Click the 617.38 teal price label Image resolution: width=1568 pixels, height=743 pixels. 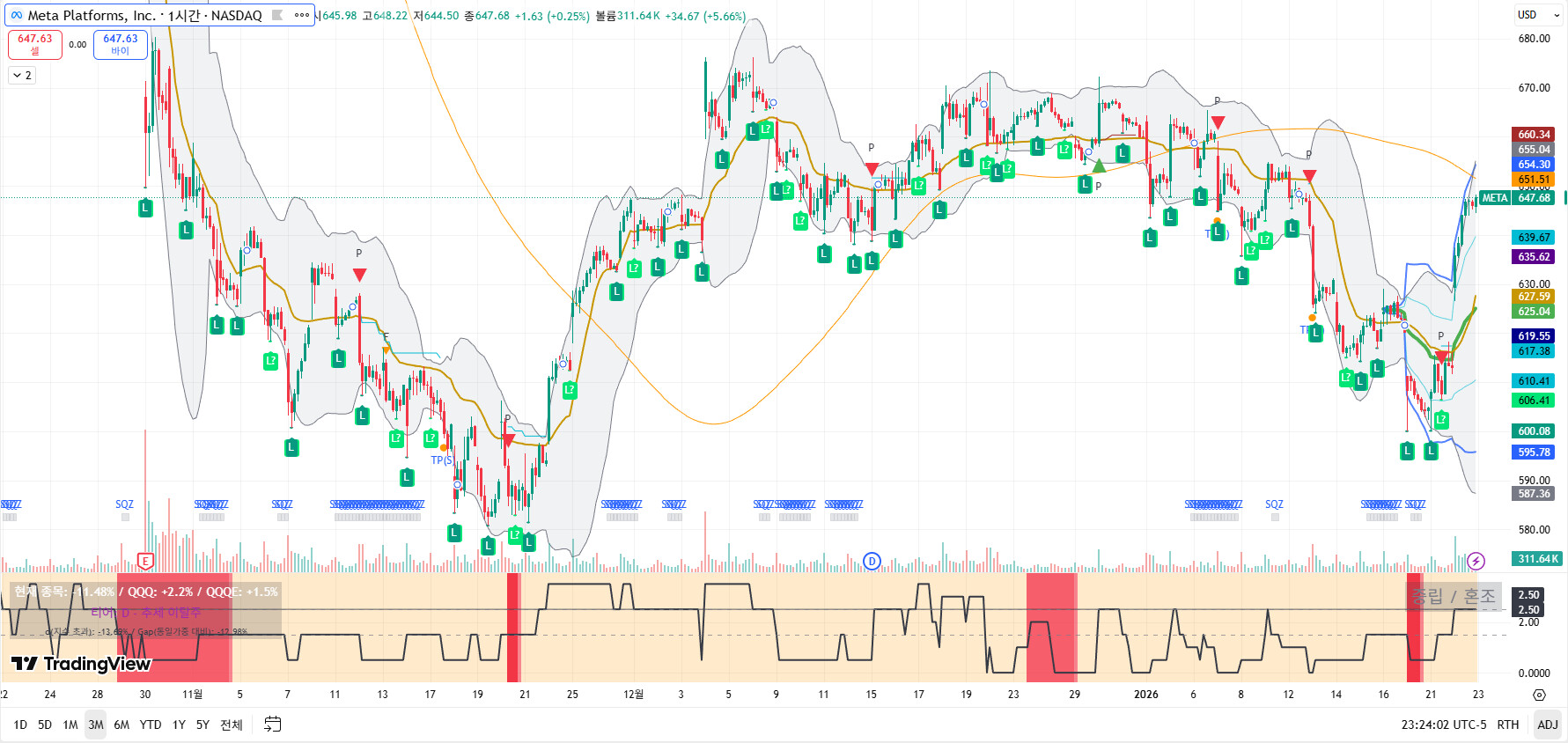click(1534, 351)
